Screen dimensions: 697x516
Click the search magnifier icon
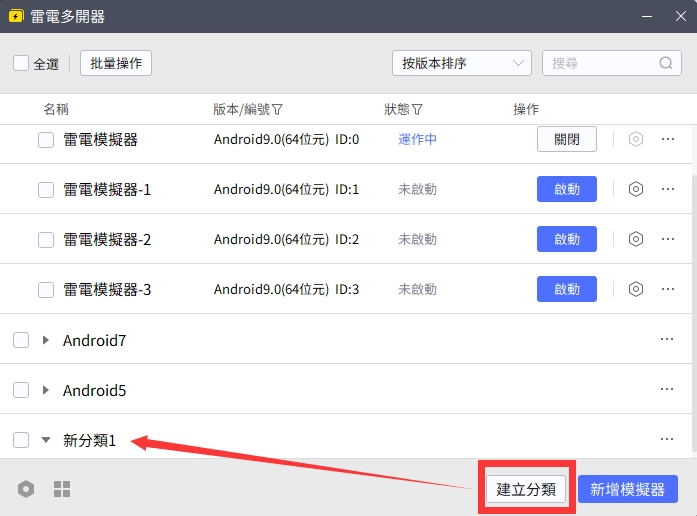click(x=665, y=63)
